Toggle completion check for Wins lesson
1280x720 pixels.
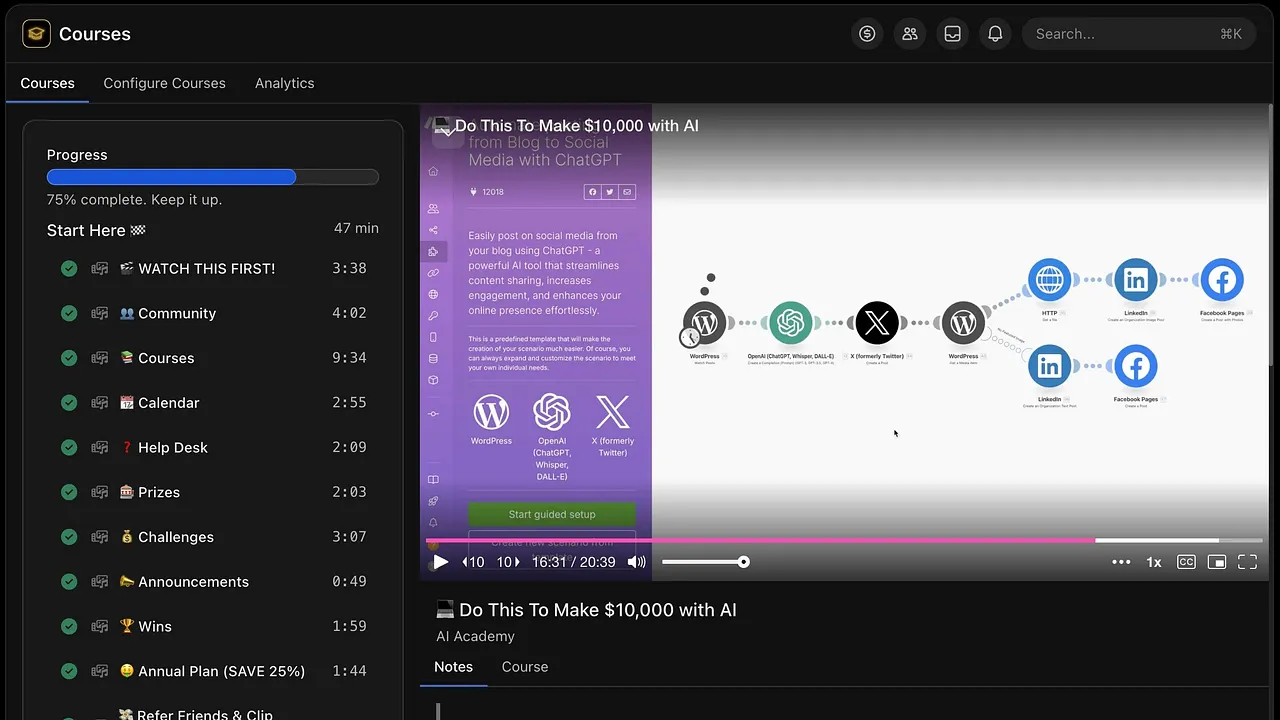tap(69, 626)
